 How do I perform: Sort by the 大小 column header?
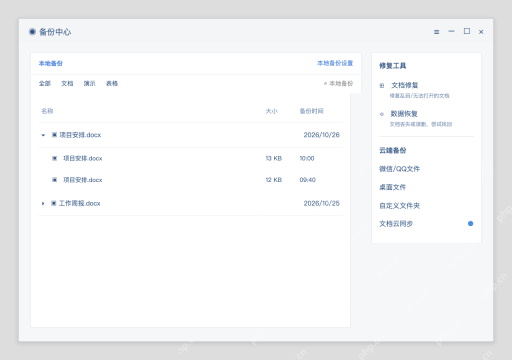point(271,111)
